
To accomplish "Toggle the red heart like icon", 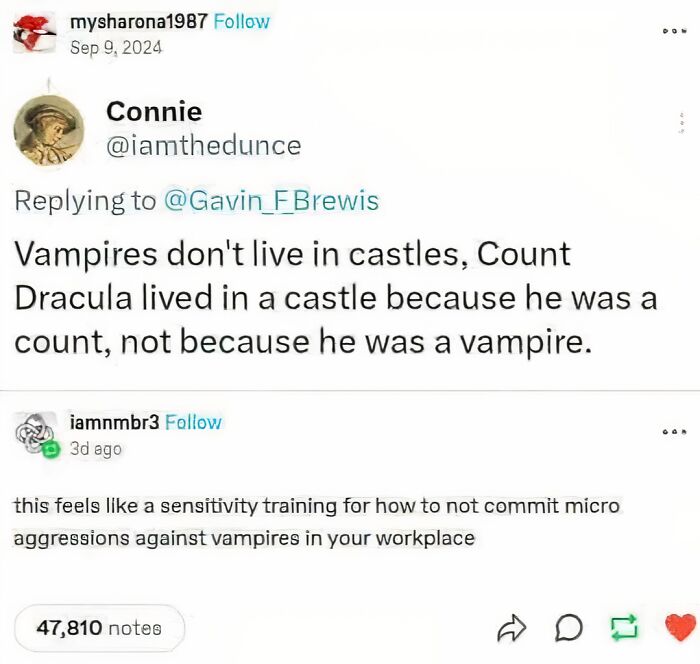I will pos(680,627).
